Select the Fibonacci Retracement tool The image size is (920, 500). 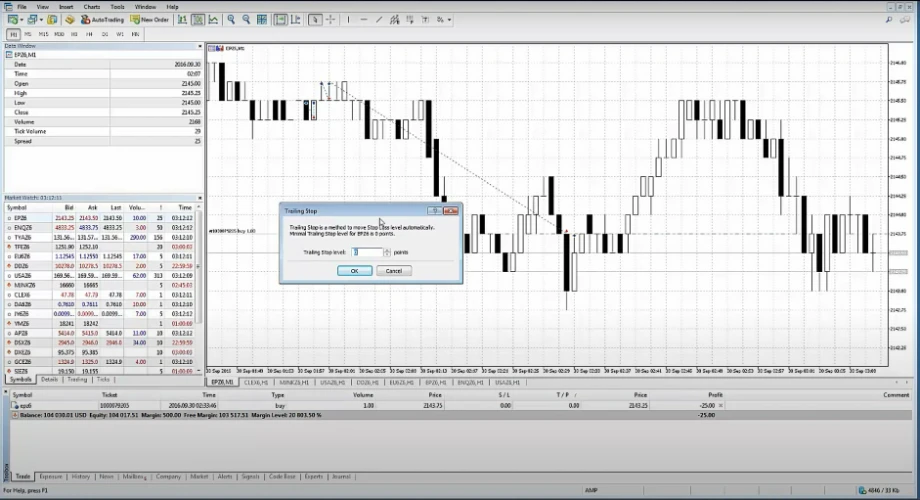tap(410, 19)
